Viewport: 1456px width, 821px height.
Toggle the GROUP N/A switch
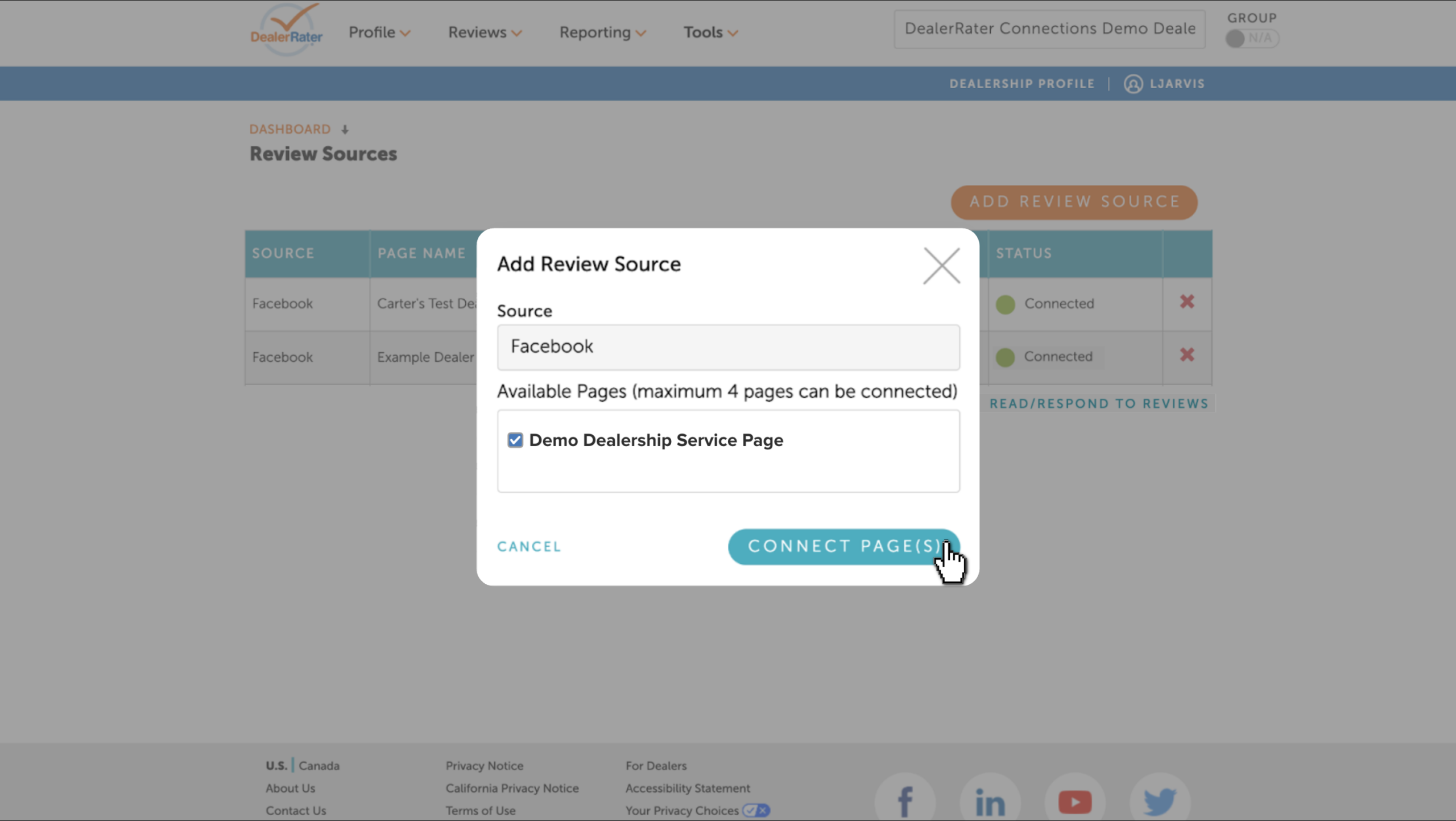[1252, 38]
